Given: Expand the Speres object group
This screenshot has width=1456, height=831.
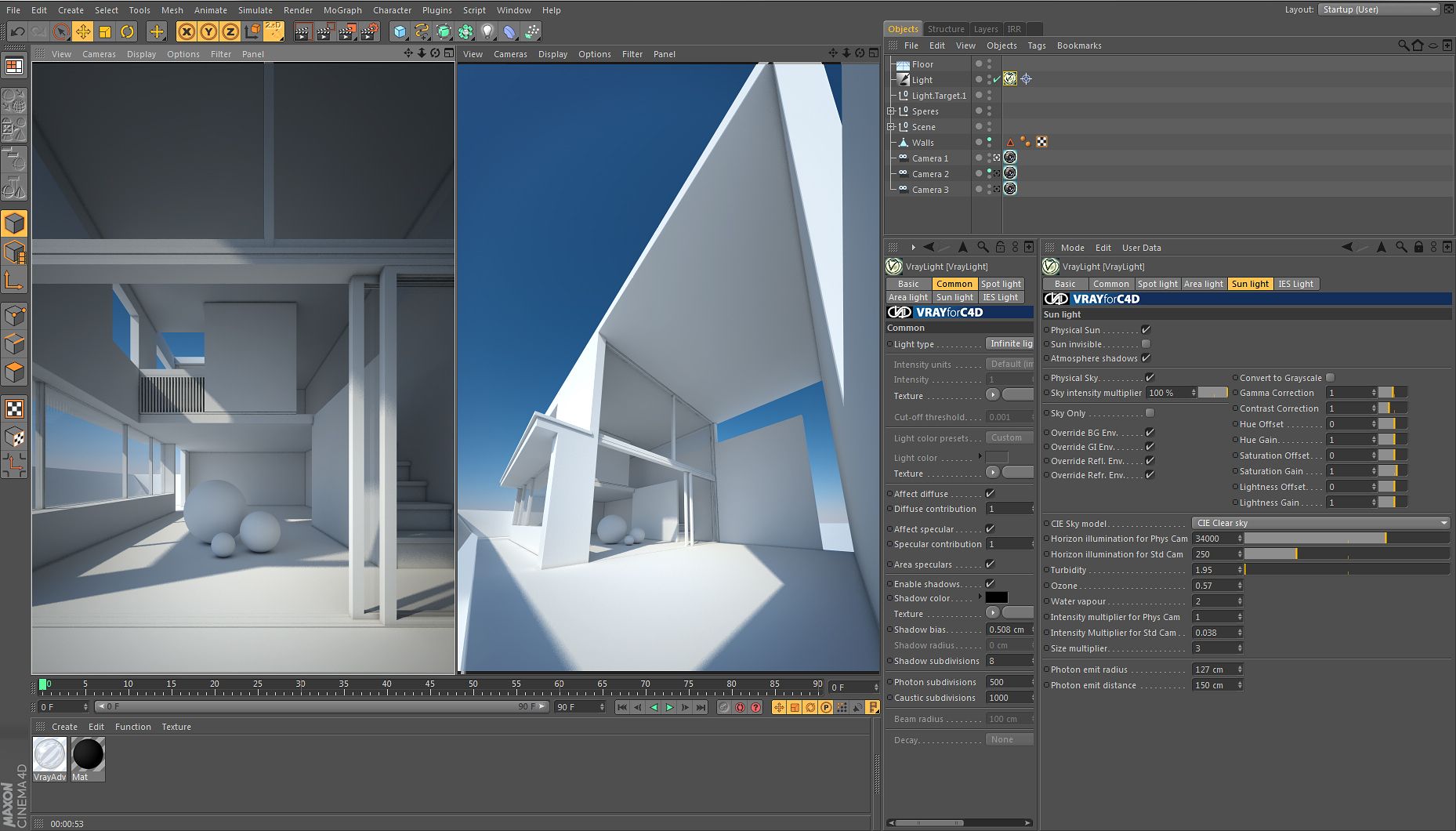Looking at the screenshot, I should click(x=890, y=111).
